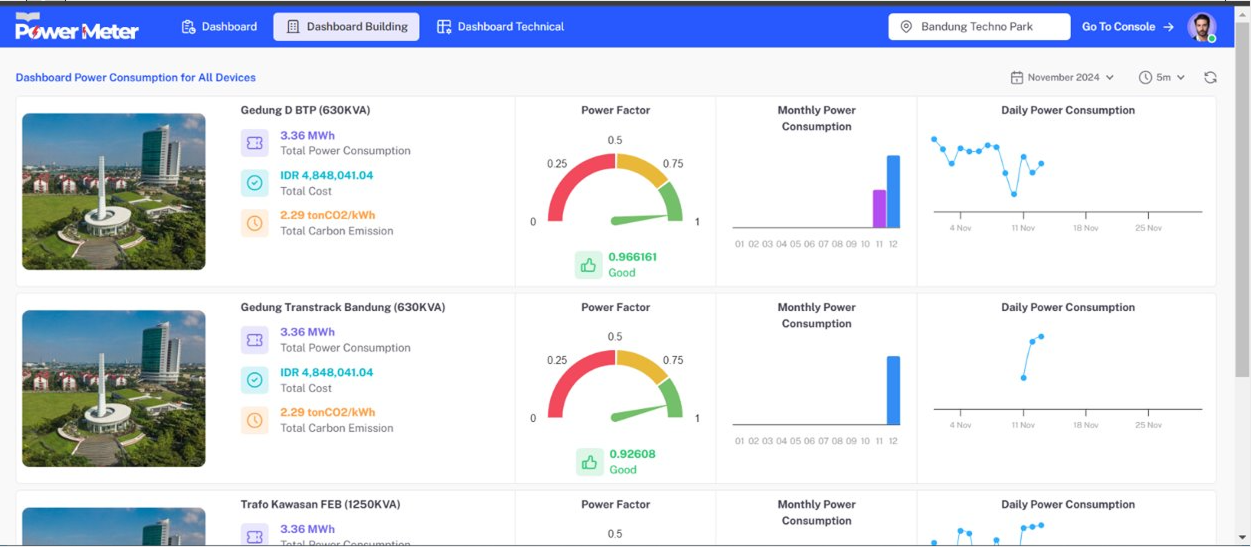Open the Bandung Techno Park location selector
Image resolution: width=1251 pixels, height=547 pixels.
coord(979,27)
